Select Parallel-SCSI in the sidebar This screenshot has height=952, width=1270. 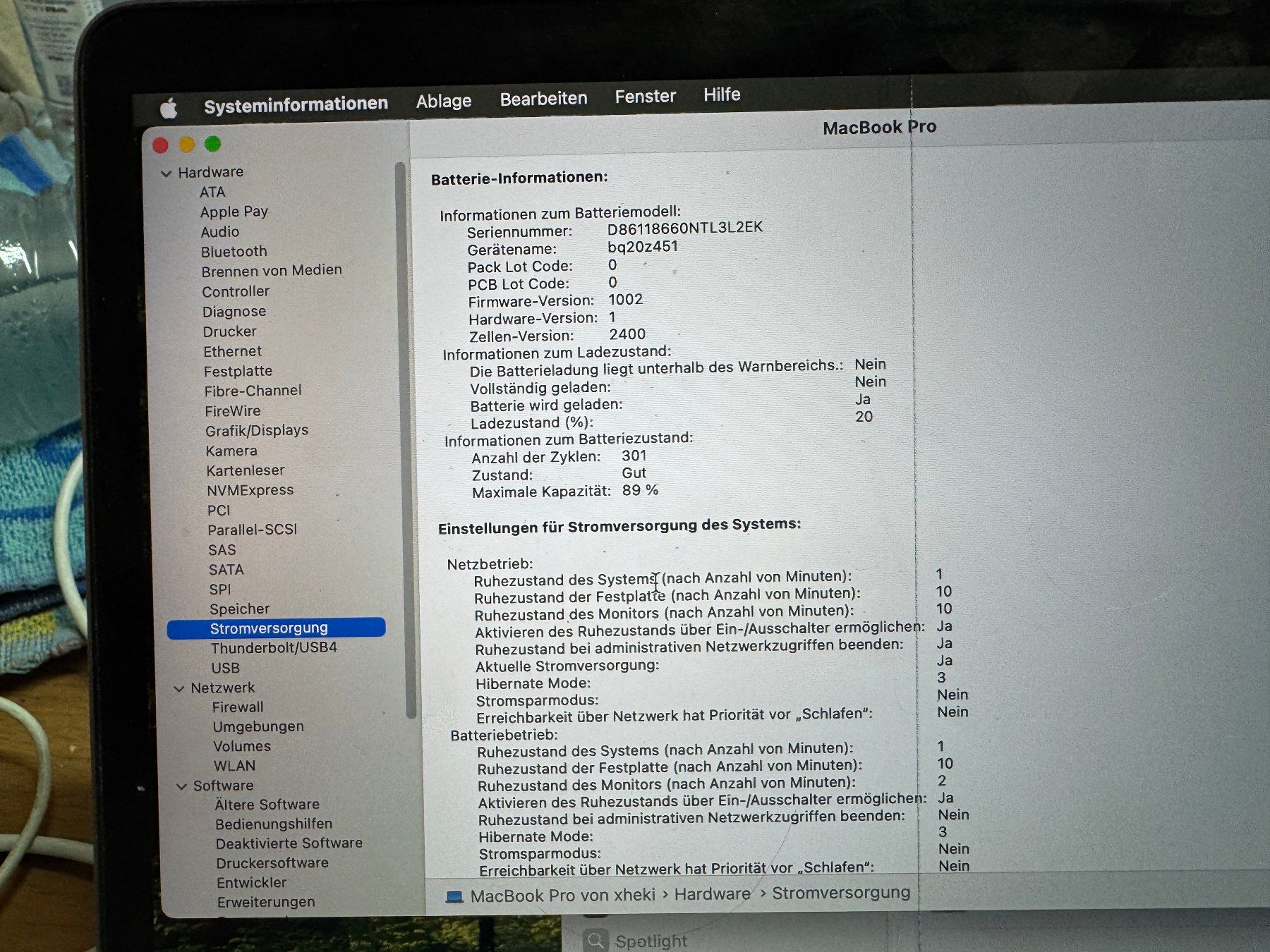tap(253, 530)
